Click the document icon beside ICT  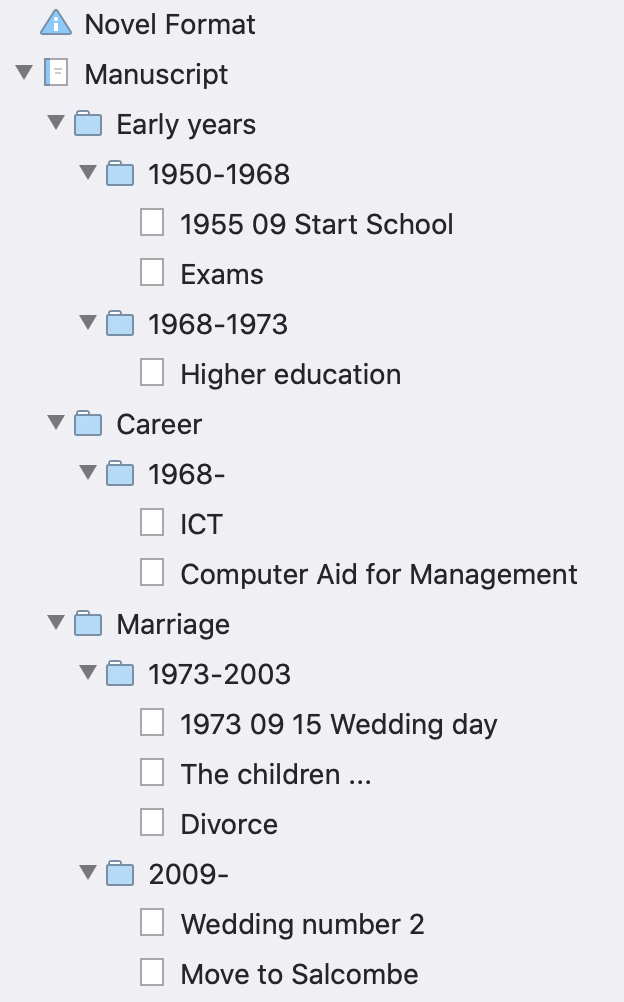152,523
